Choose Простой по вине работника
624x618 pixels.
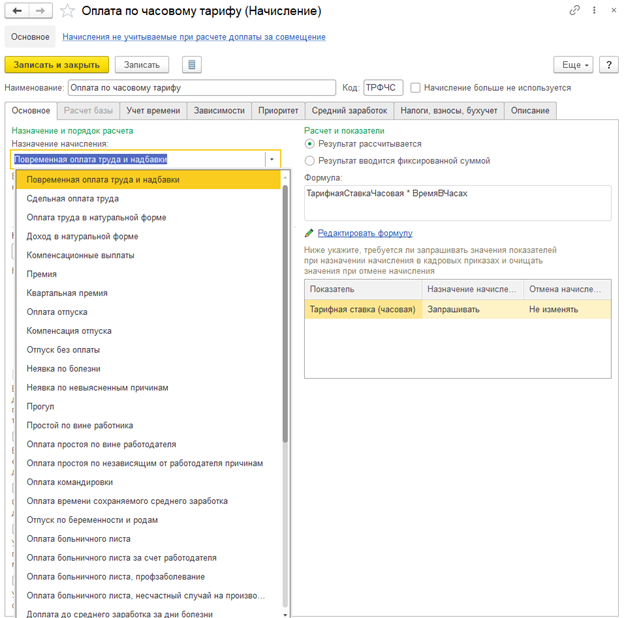point(148,425)
